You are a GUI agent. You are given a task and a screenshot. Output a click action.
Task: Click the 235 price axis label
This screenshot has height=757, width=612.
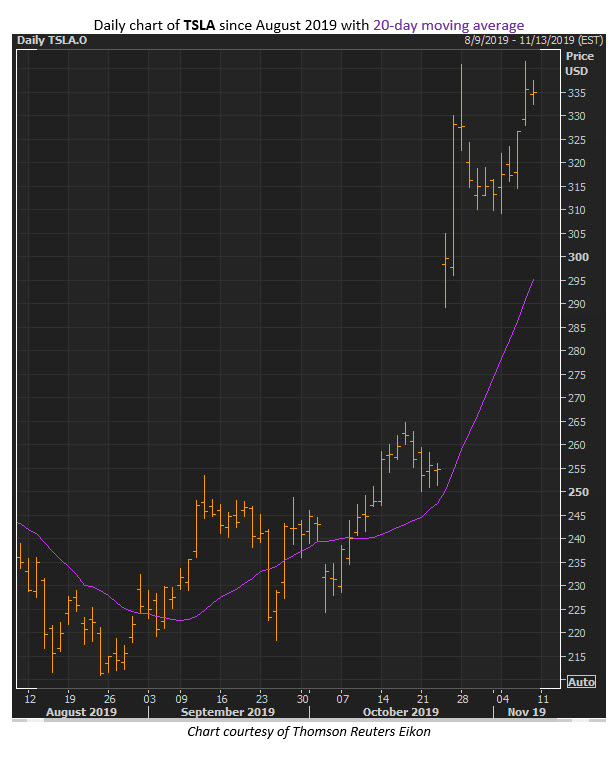point(576,563)
